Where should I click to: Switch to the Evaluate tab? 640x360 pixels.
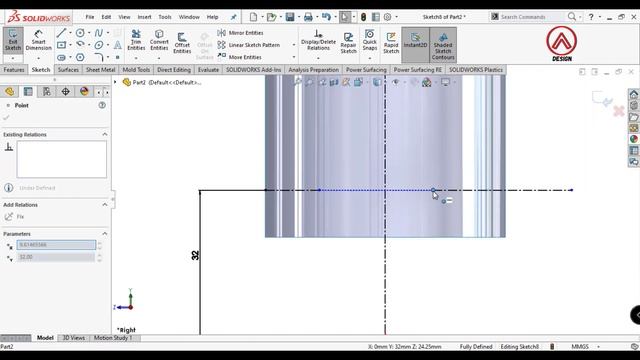[208, 70]
